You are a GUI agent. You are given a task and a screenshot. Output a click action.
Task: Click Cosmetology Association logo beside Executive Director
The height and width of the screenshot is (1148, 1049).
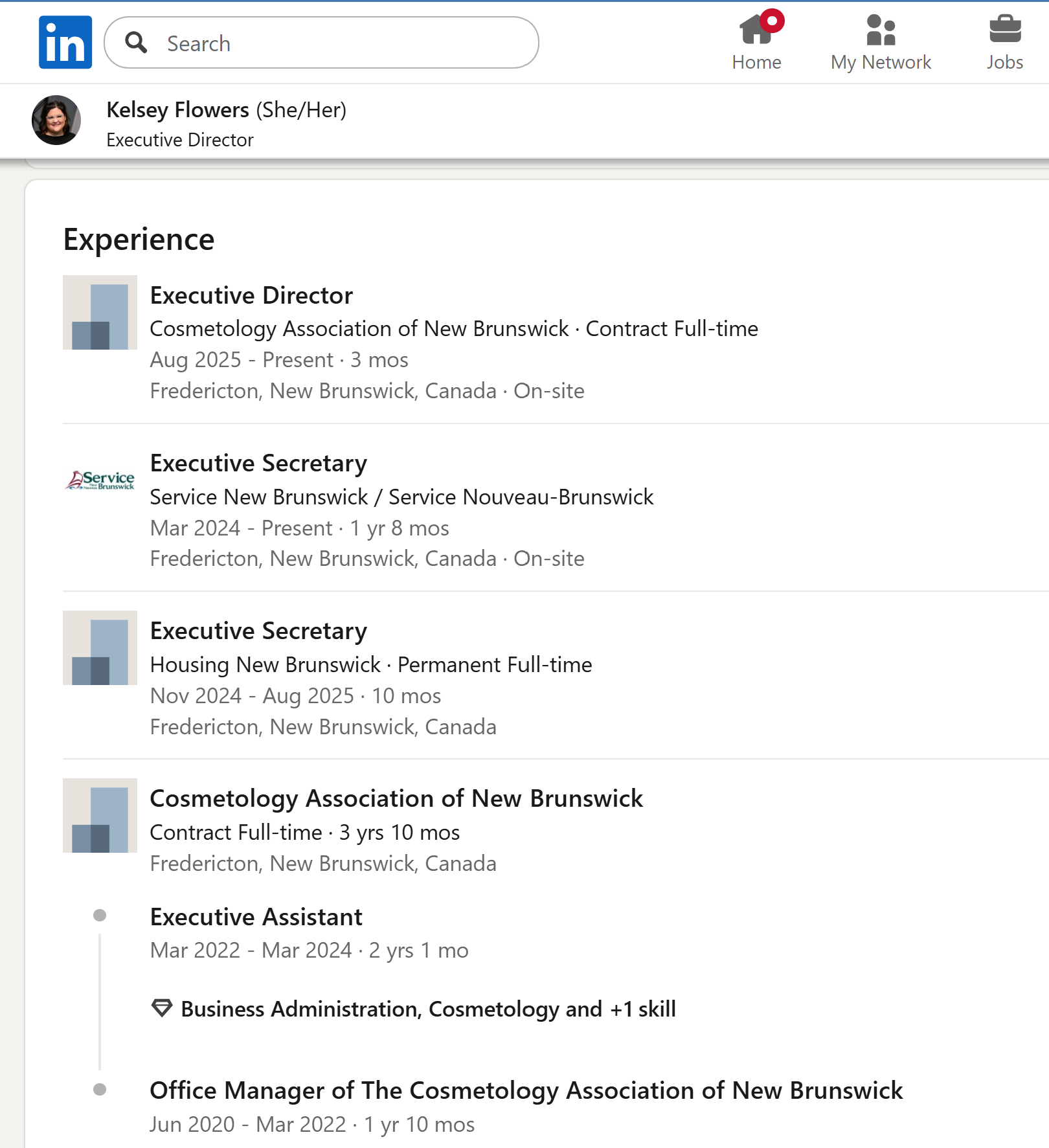click(x=100, y=313)
